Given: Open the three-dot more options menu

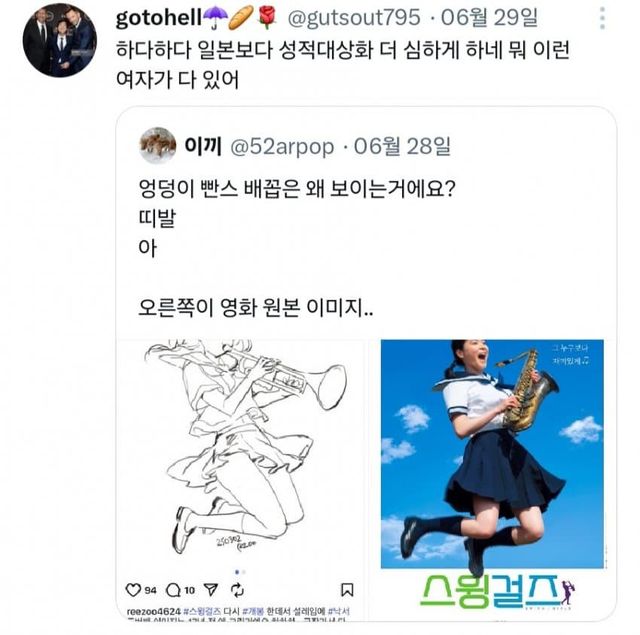Looking at the screenshot, I should [x=602, y=18].
